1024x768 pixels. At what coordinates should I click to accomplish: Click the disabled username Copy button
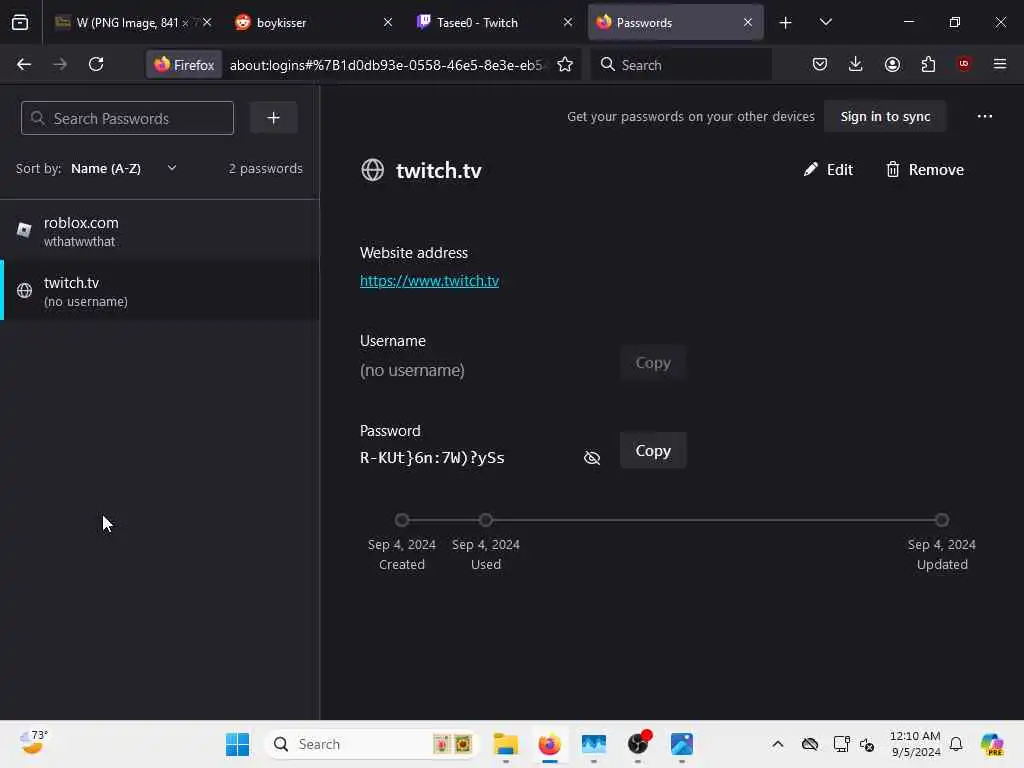coord(653,362)
